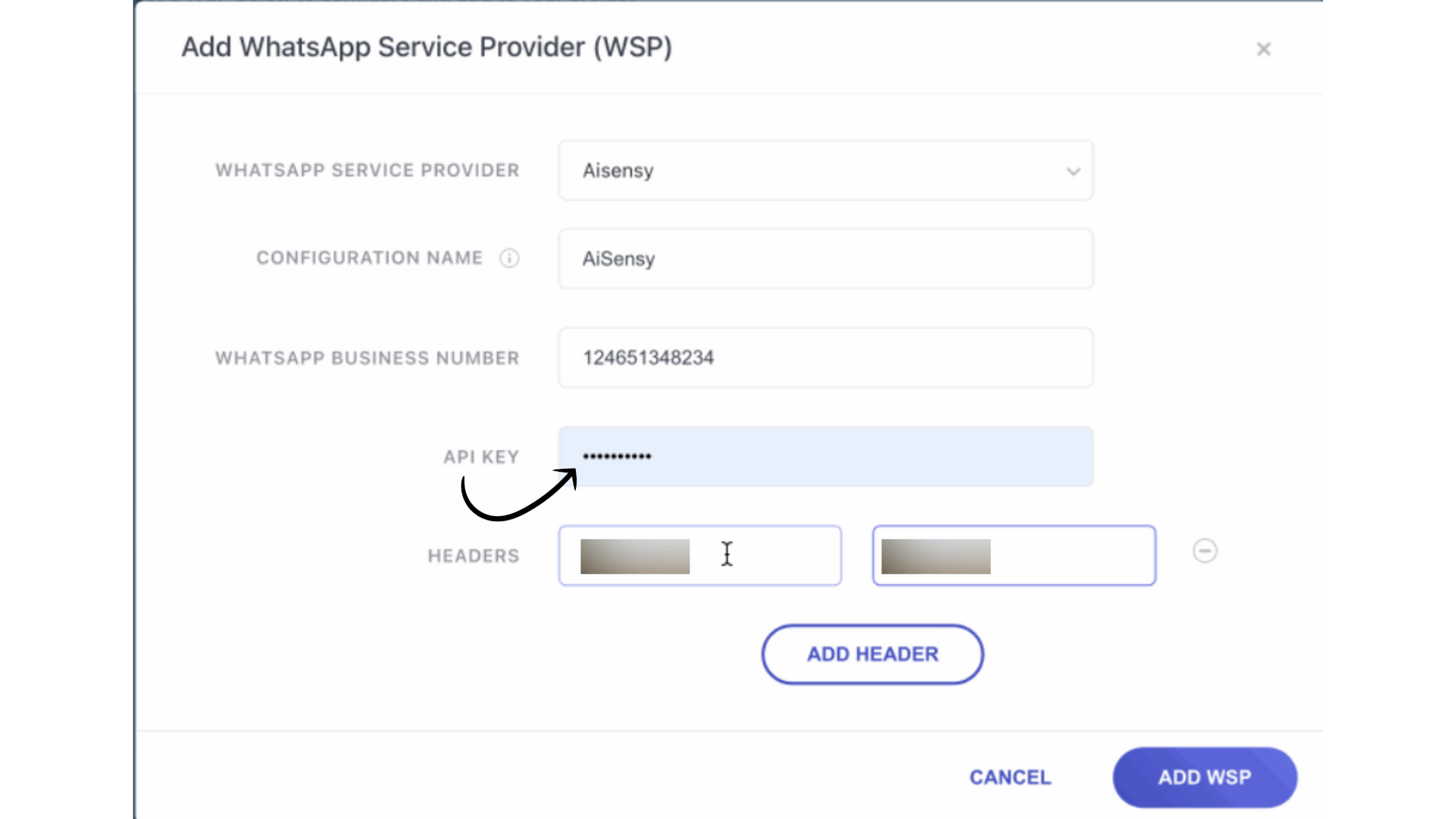Click into the WhatsApp Business Number field
Viewport: 1456px width, 819px height.
826,357
